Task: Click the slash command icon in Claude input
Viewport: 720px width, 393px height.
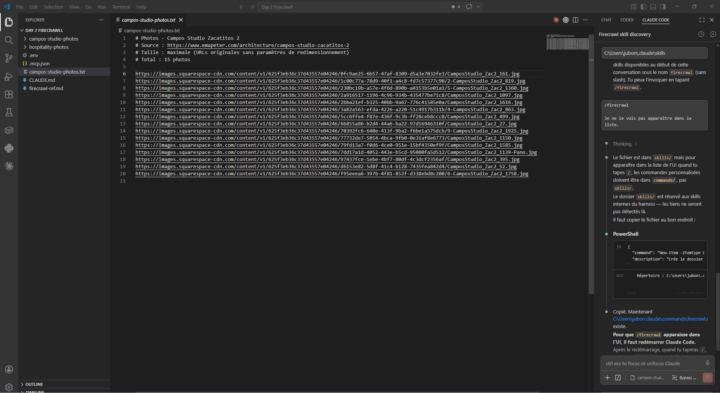Action: [x=618, y=378]
